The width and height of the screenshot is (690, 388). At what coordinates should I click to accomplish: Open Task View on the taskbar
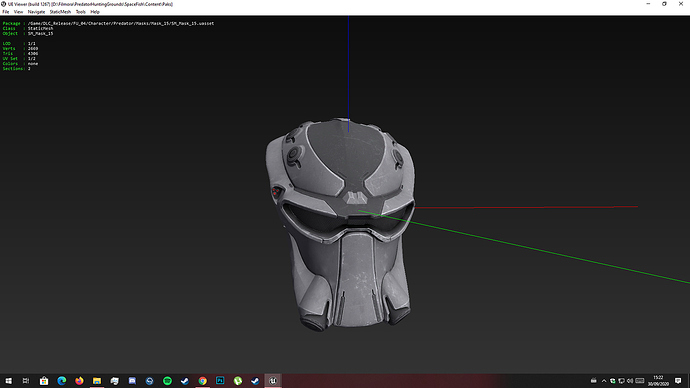point(26,381)
